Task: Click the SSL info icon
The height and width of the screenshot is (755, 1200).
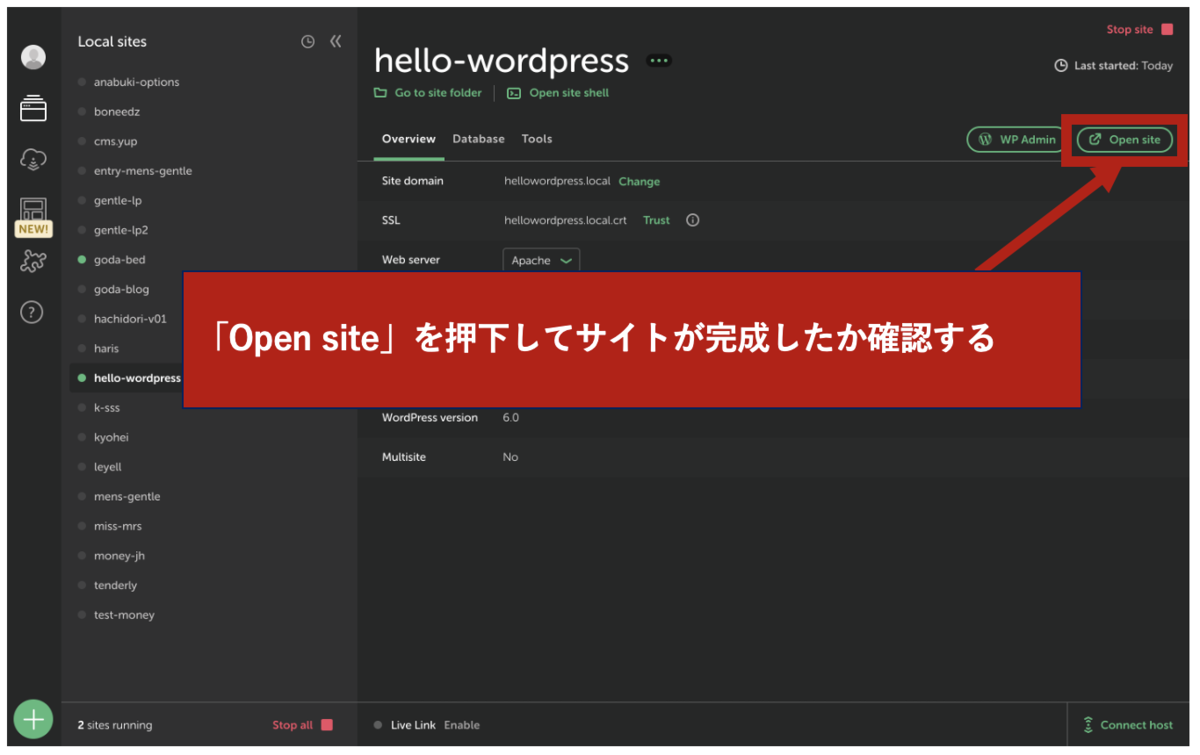Action: click(x=693, y=220)
